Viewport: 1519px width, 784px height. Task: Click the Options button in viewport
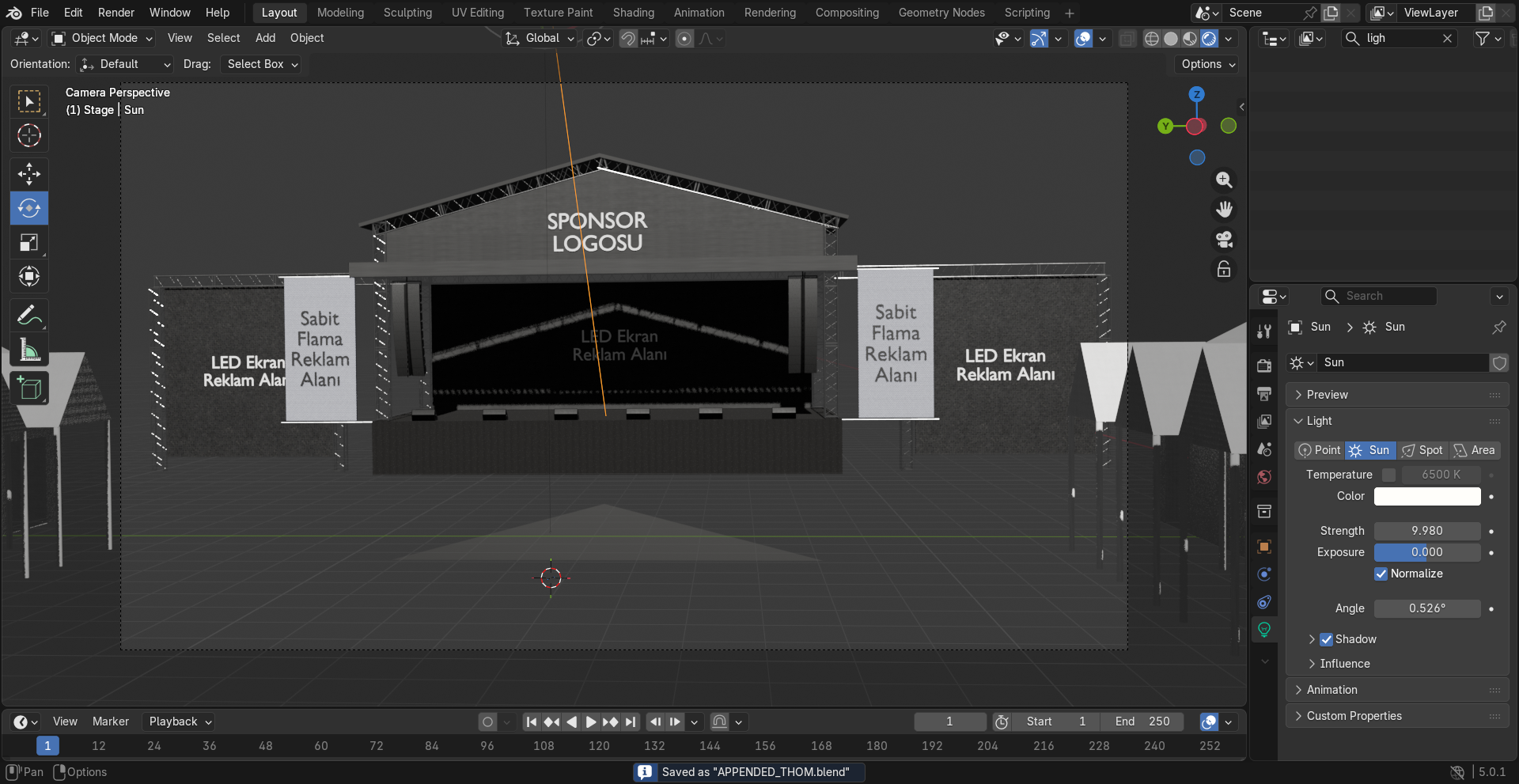(1207, 64)
